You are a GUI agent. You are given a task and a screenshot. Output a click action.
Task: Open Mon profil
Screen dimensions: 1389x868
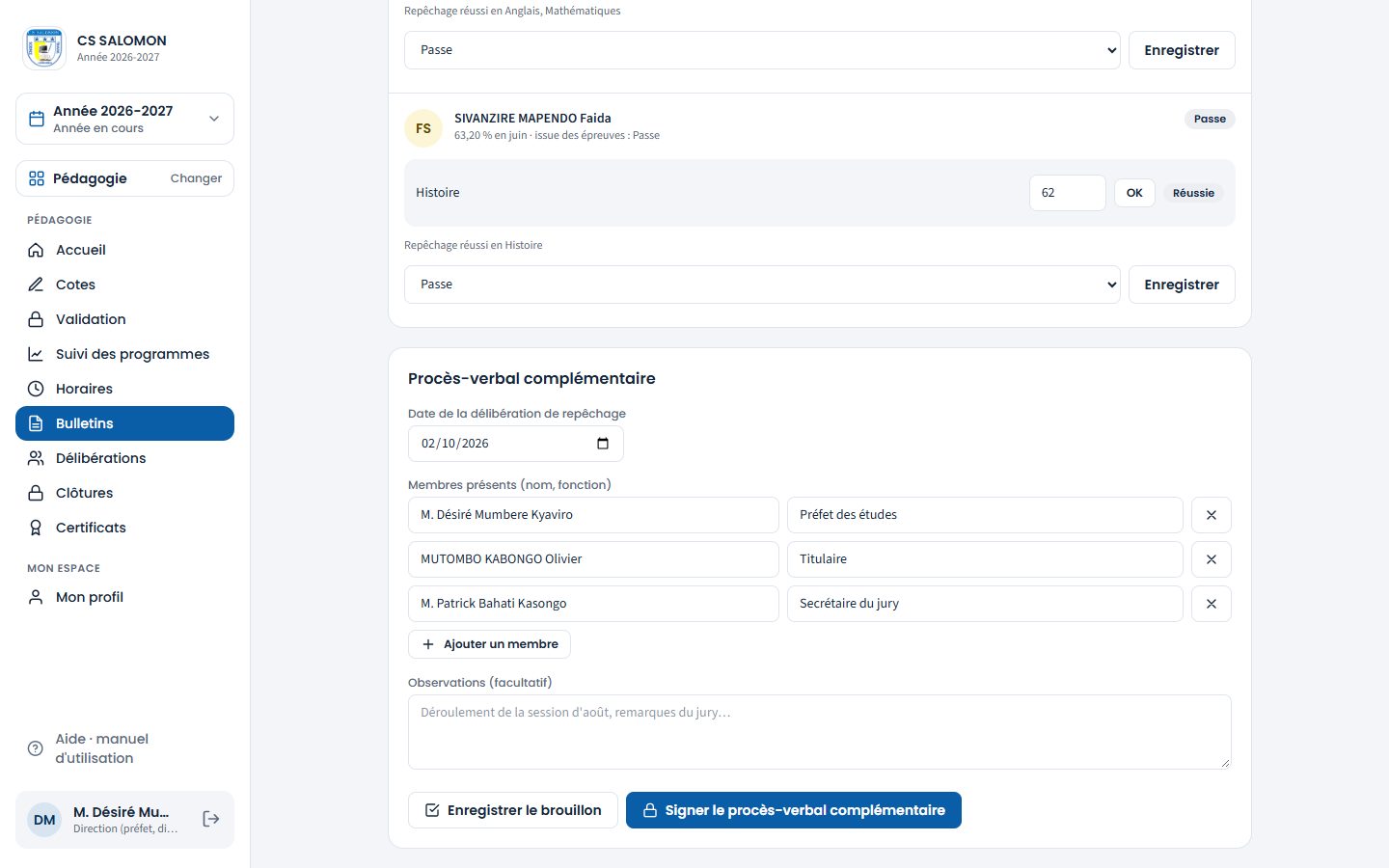(124, 597)
